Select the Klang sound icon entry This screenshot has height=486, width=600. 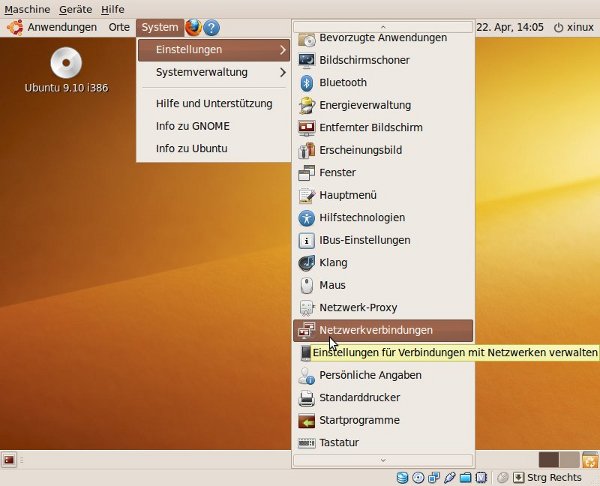point(307,263)
